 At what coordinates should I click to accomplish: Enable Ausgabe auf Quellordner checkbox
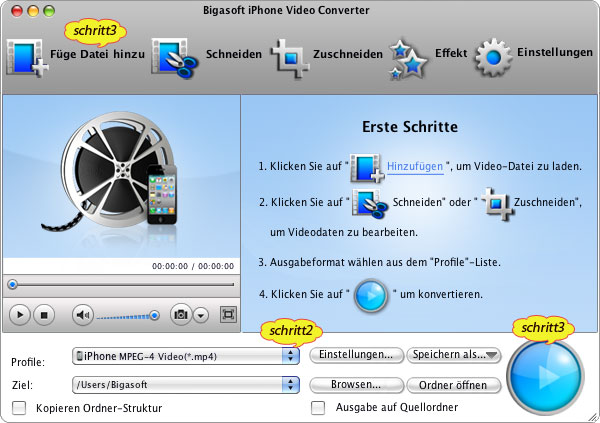point(318,408)
